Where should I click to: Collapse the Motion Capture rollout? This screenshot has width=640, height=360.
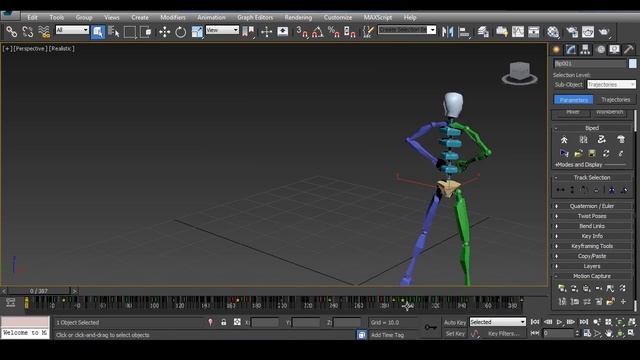click(592, 276)
